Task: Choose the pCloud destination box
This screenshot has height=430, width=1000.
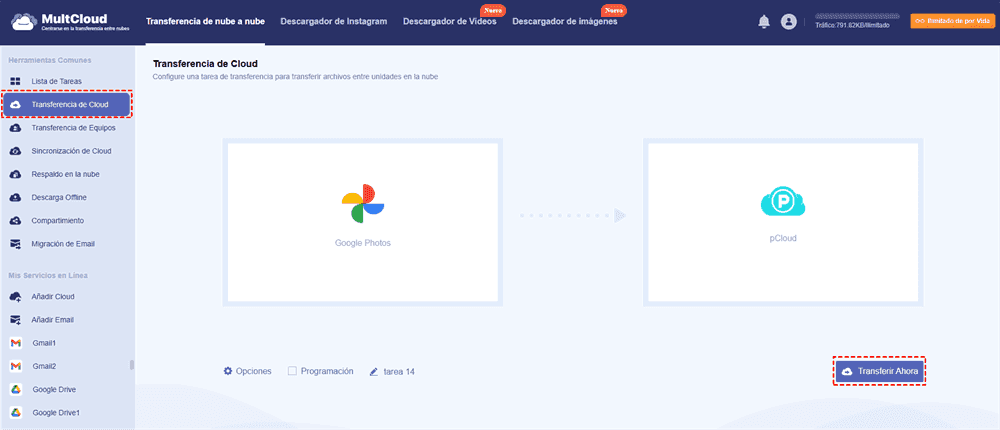Action: tap(783, 222)
